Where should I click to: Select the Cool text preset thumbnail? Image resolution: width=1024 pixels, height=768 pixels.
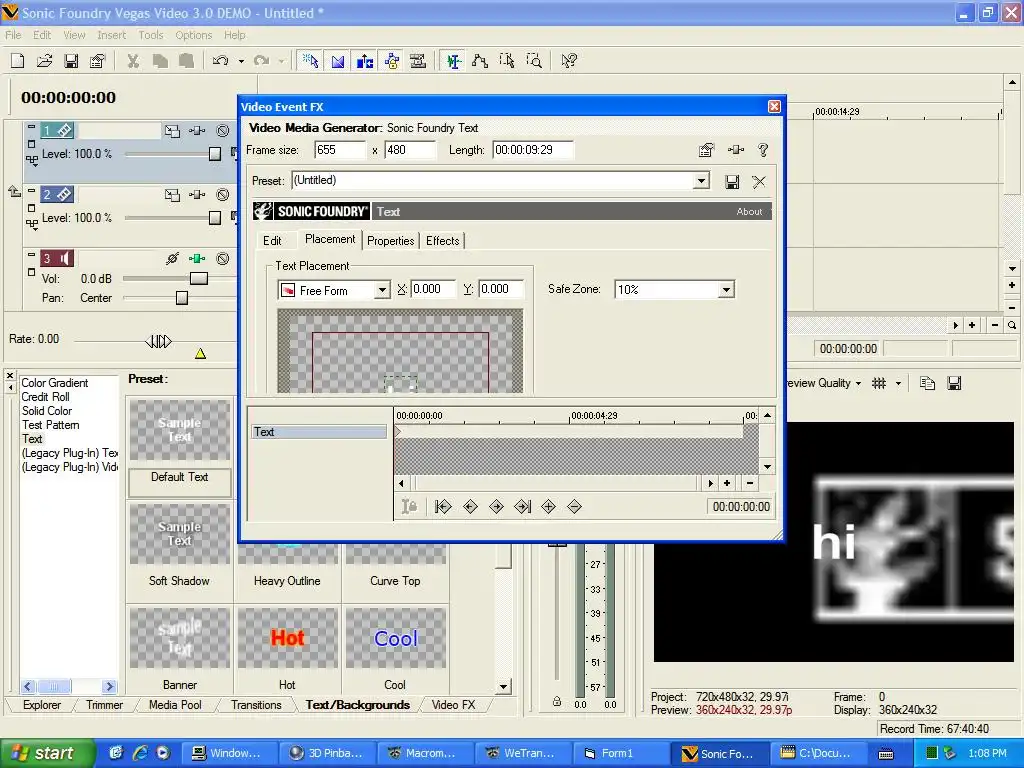point(396,638)
